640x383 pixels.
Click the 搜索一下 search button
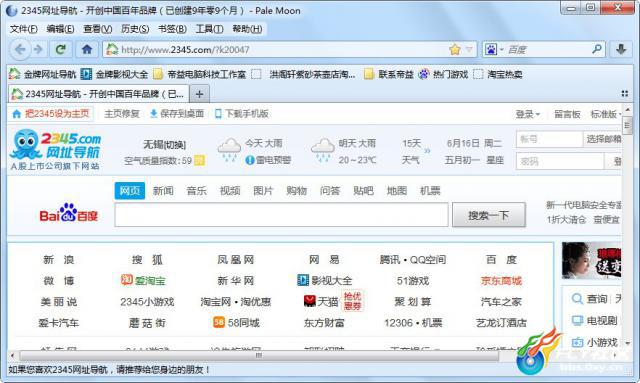point(489,215)
